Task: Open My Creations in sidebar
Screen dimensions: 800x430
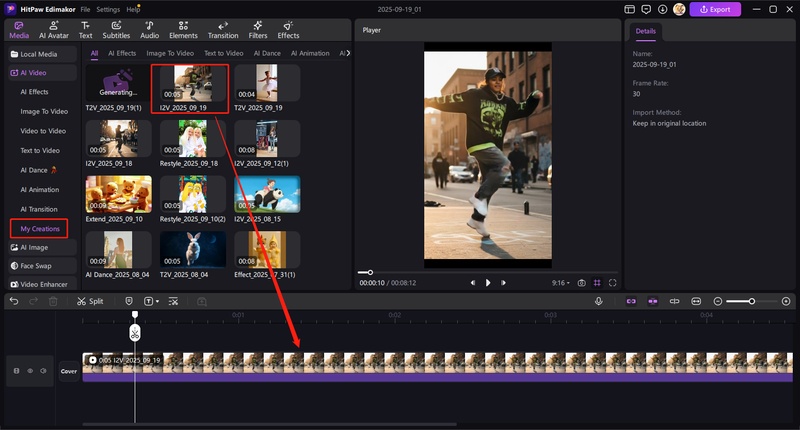Action: point(40,229)
